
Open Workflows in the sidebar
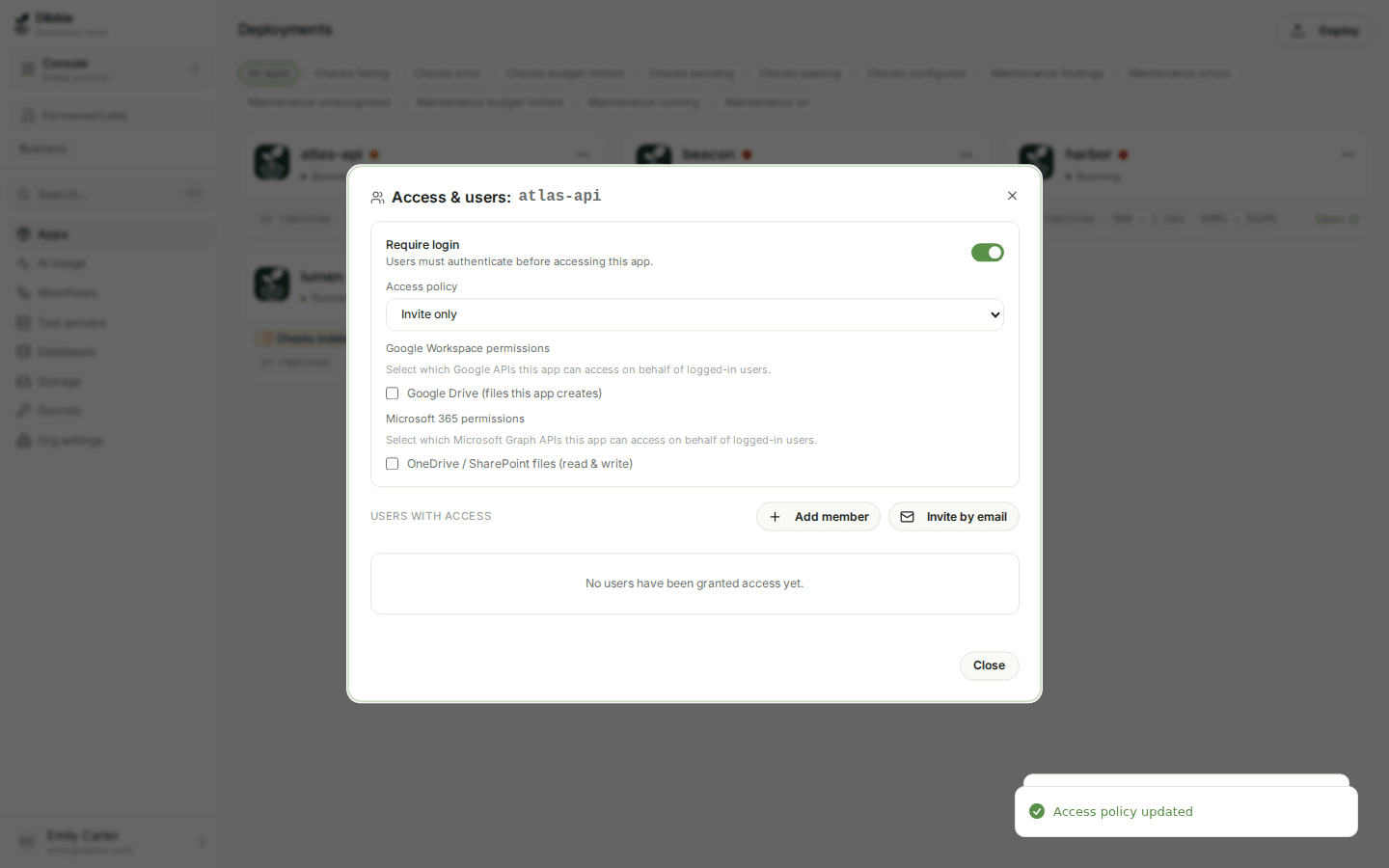coord(113,293)
